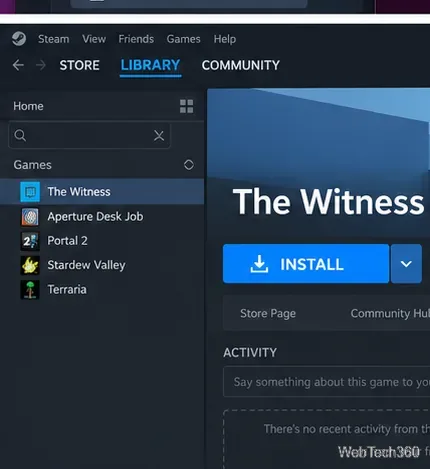The height and width of the screenshot is (469, 430).
Task: Select The Witness in games list
Action: coord(102,192)
